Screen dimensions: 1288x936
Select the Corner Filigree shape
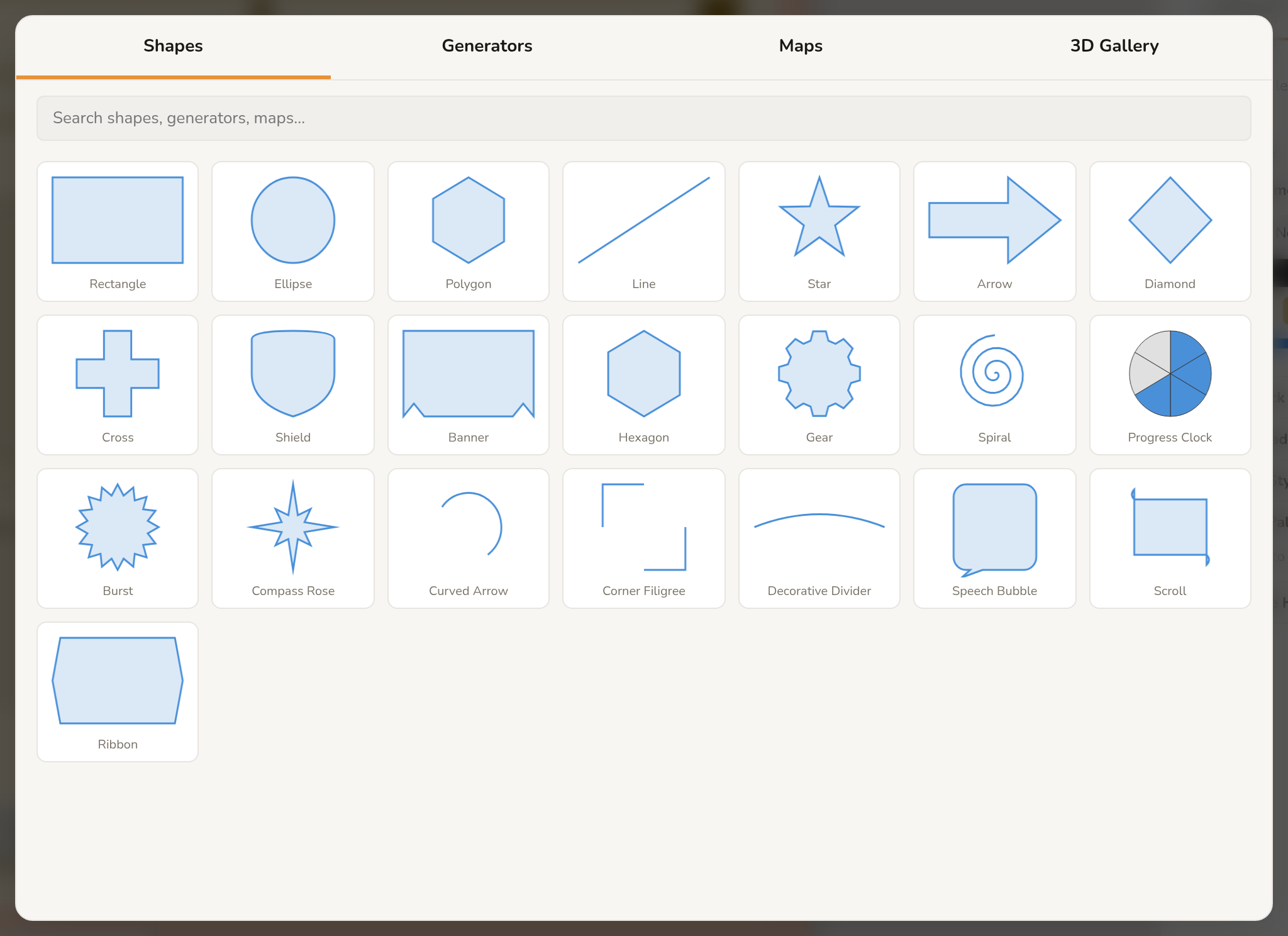coord(644,538)
